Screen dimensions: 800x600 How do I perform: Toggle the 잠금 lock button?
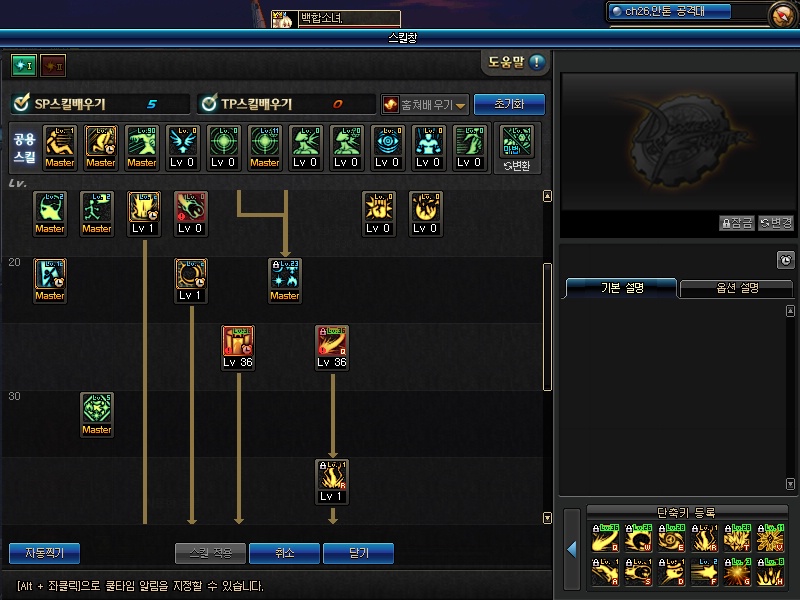736,223
